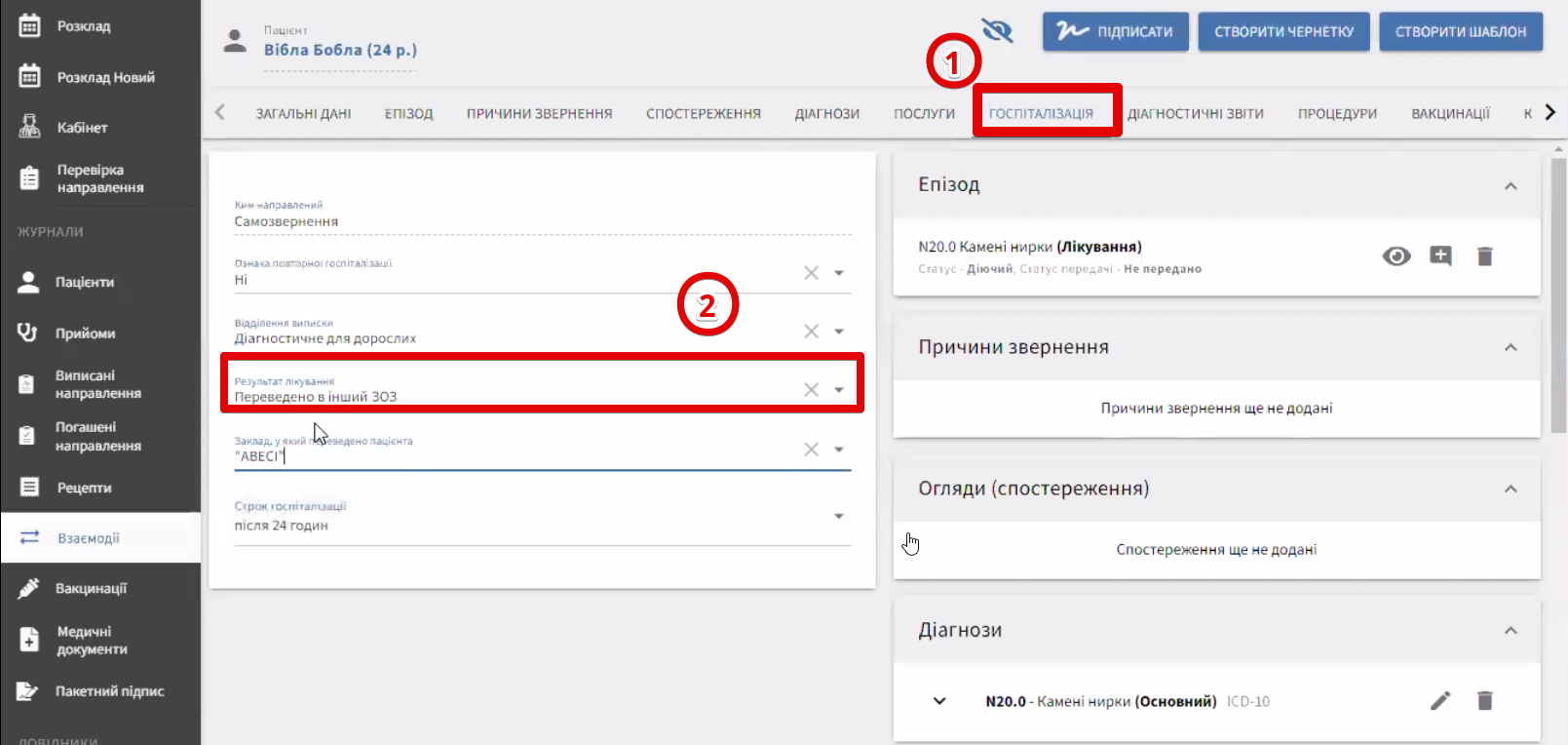
Task: Expand the N20.0 diagnosis row chevron
Action: pyautogui.click(x=939, y=701)
